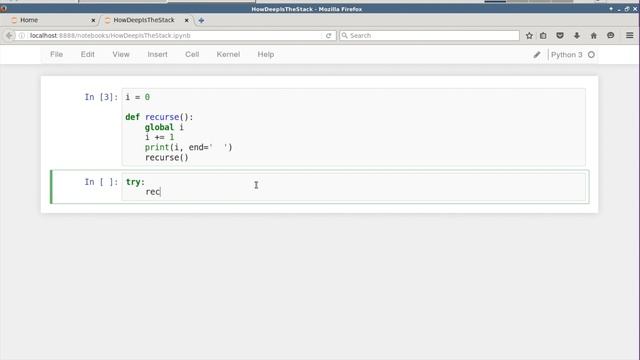Open the bookmarks library icon
The height and width of the screenshot is (360, 640).
click(543, 36)
